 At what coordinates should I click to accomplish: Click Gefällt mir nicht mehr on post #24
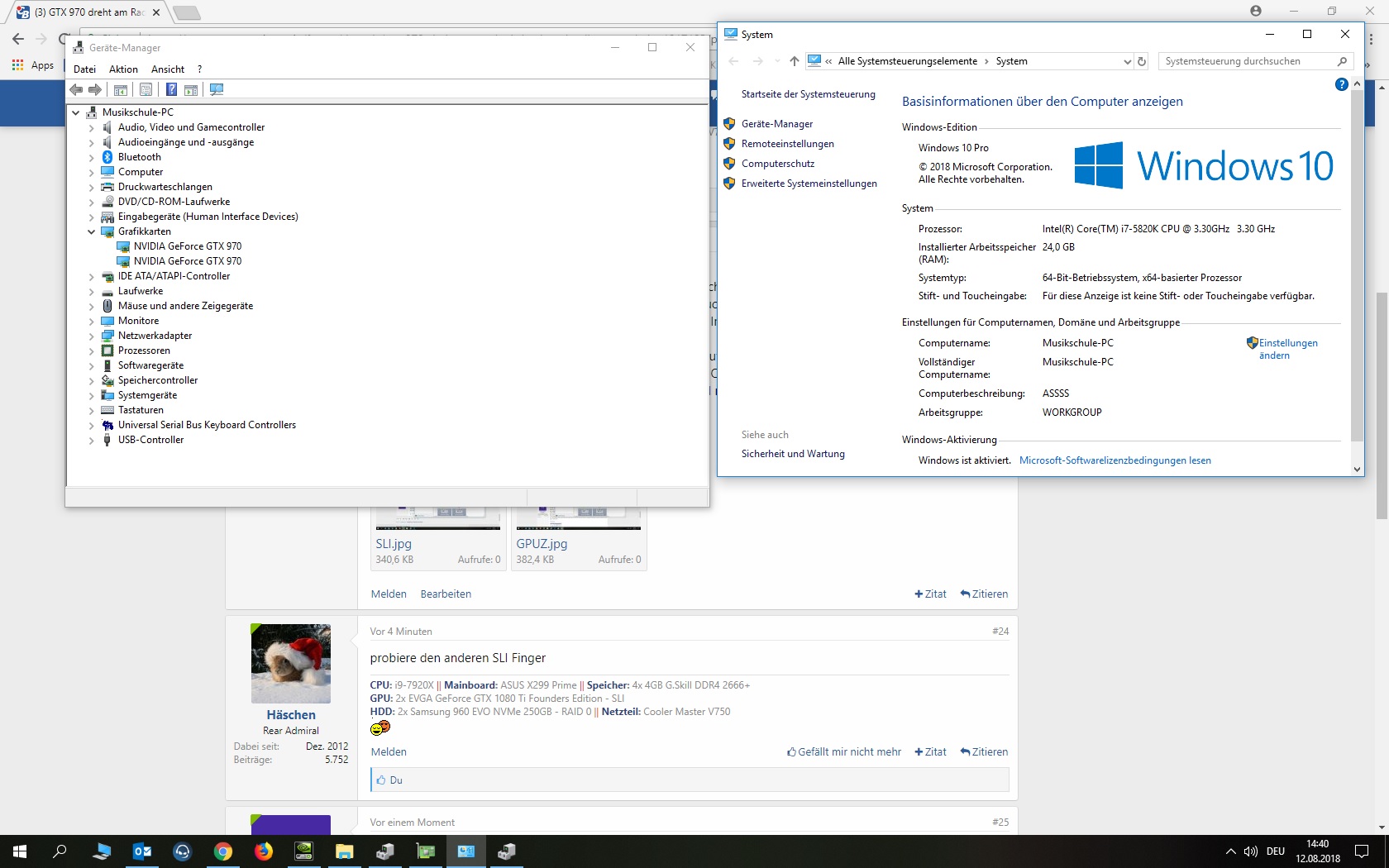click(x=844, y=752)
